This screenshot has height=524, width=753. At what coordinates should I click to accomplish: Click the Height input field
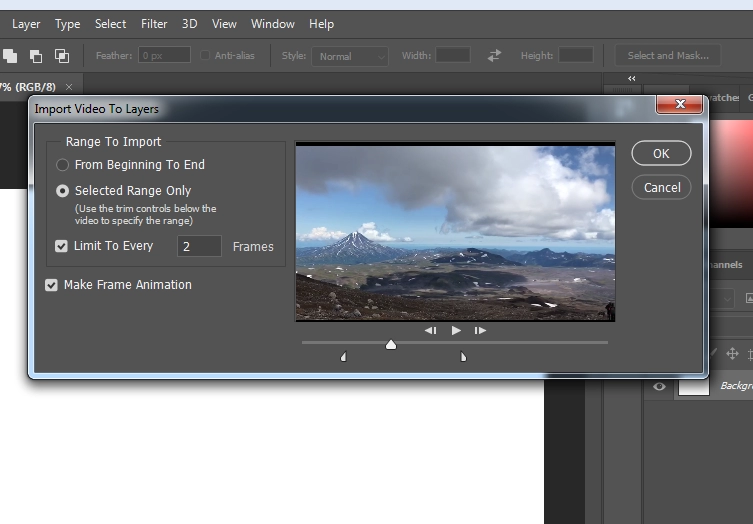click(x=576, y=56)
